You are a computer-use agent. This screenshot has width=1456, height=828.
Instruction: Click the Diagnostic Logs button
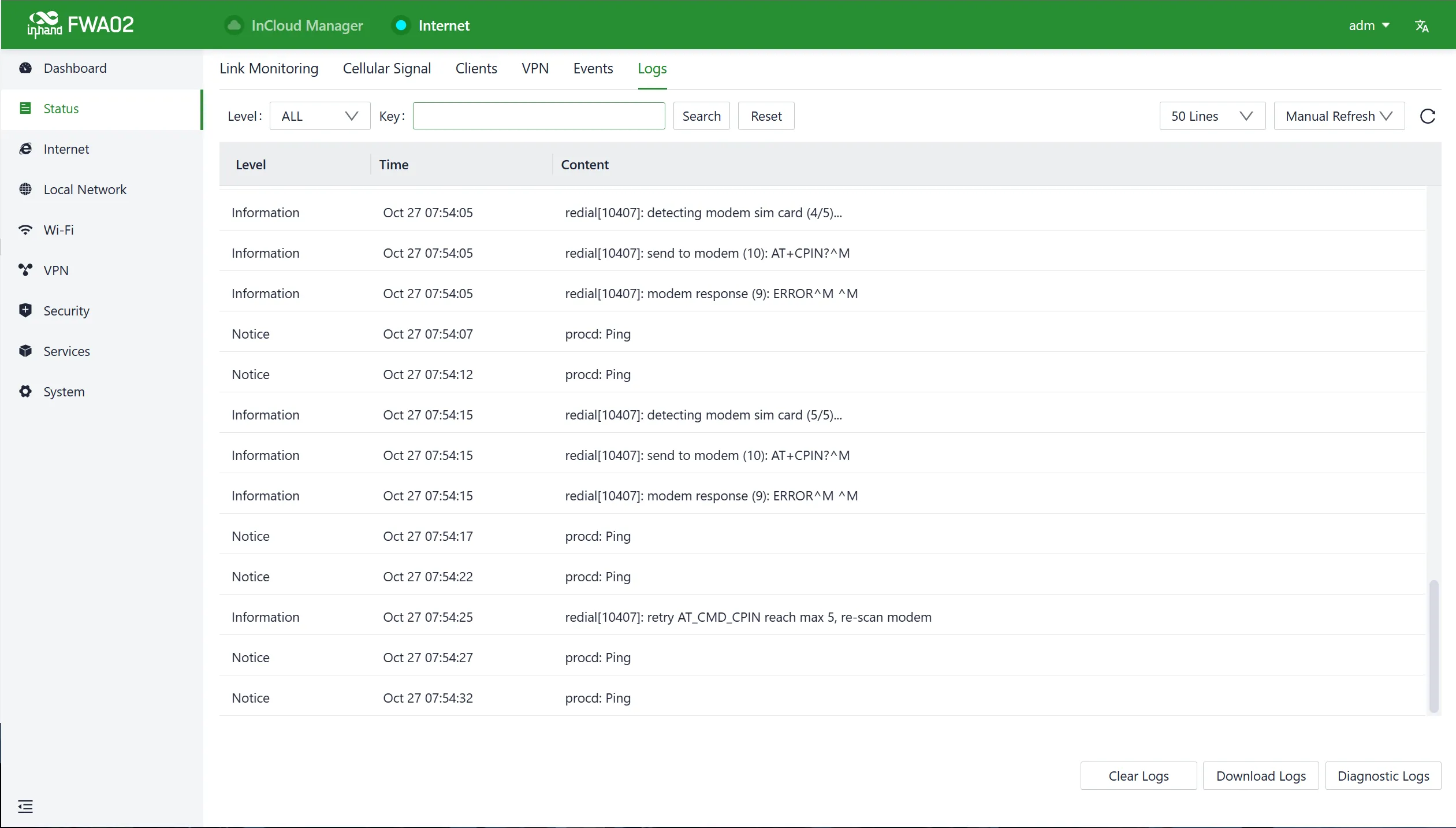click(1383, 776)
